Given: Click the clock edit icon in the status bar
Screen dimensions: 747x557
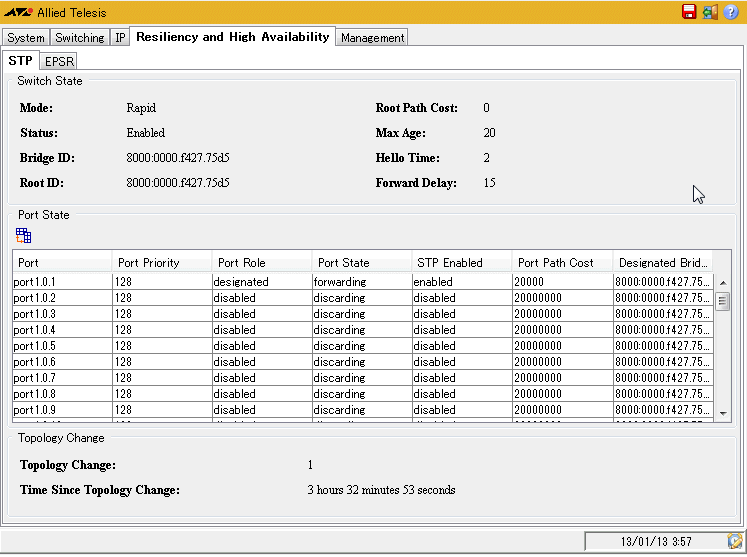Looking at the screenshot, I should [735, 541].
